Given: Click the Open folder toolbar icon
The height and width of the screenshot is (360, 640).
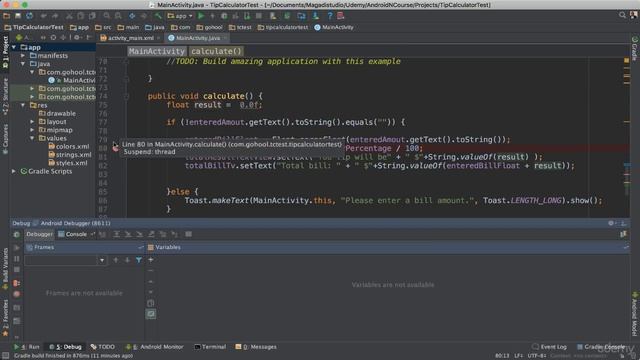Looking at the screenshot, I should 7,16.
